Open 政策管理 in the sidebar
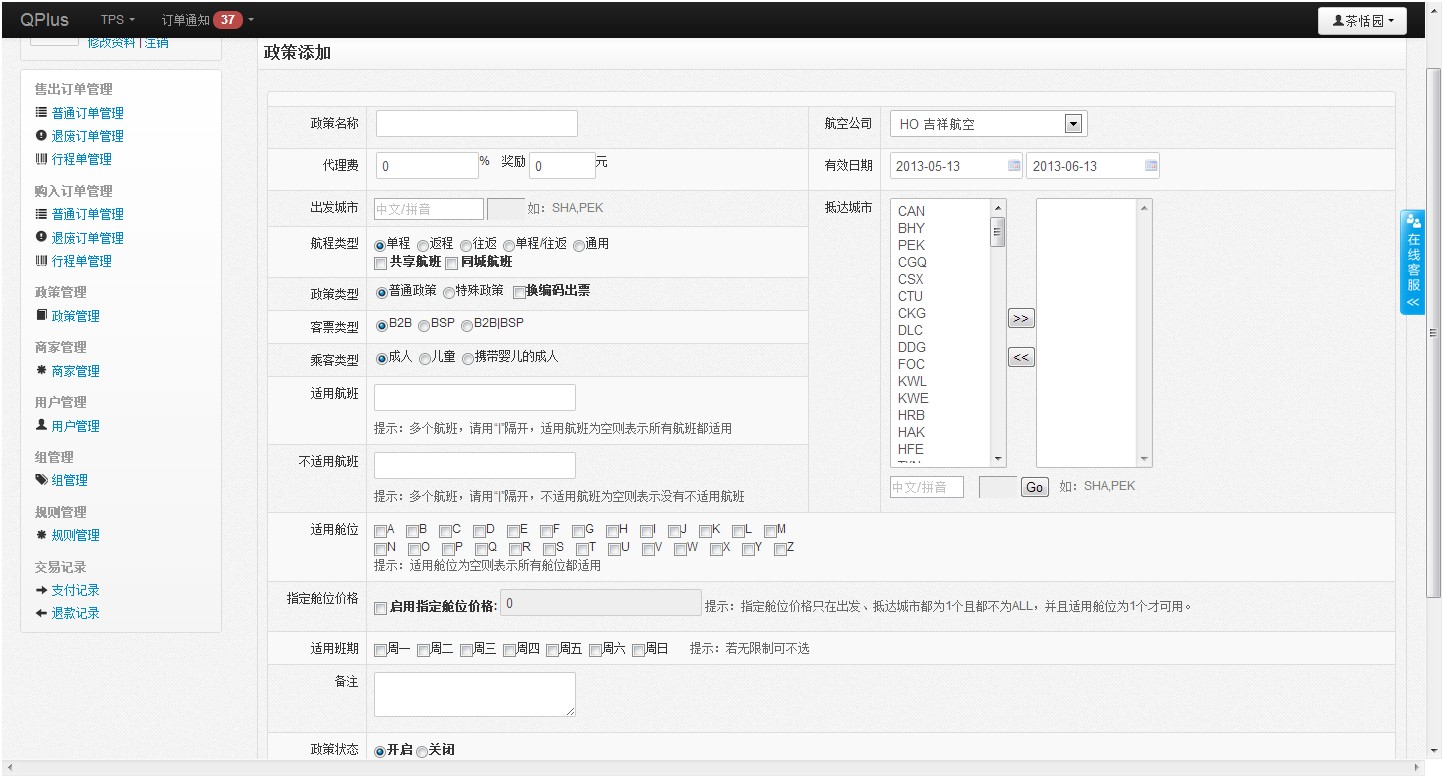This screenshot has height=778, width=1444. click(x=75, y=316)
